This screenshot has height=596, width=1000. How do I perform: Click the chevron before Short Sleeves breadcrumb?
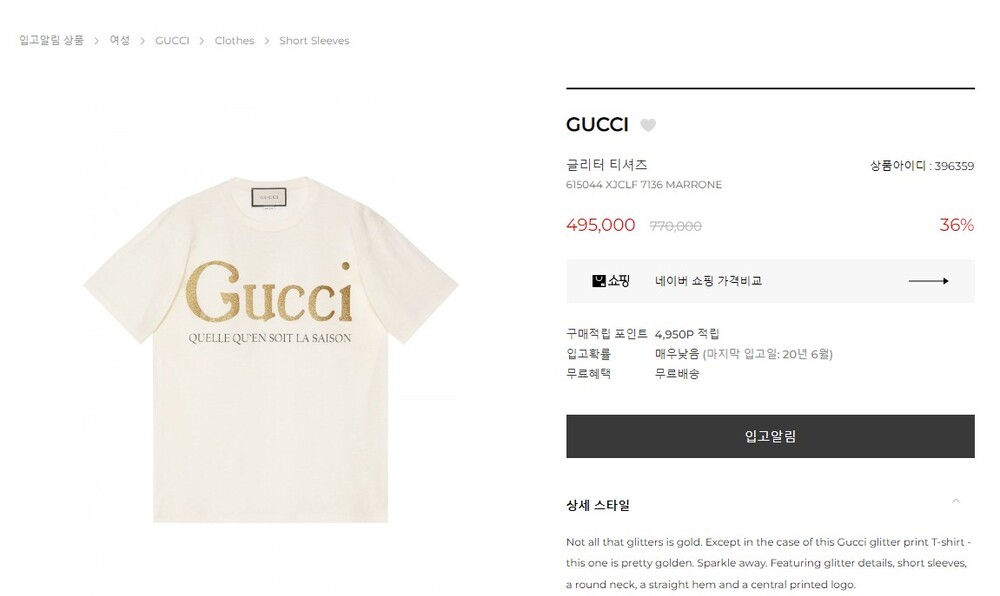(x=267, y=41)
